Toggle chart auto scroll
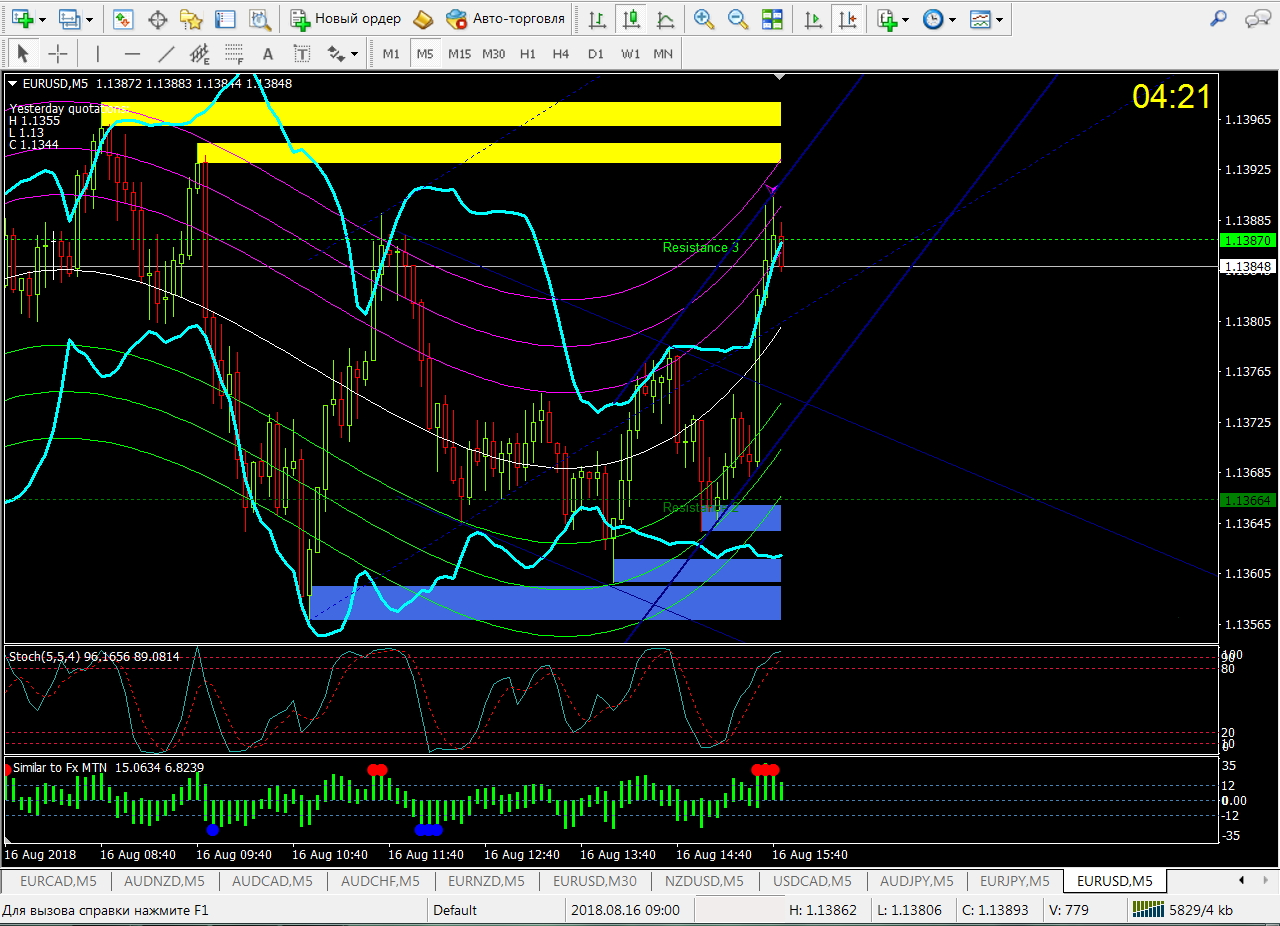1280x926 pixels. [x=814, y=19]
